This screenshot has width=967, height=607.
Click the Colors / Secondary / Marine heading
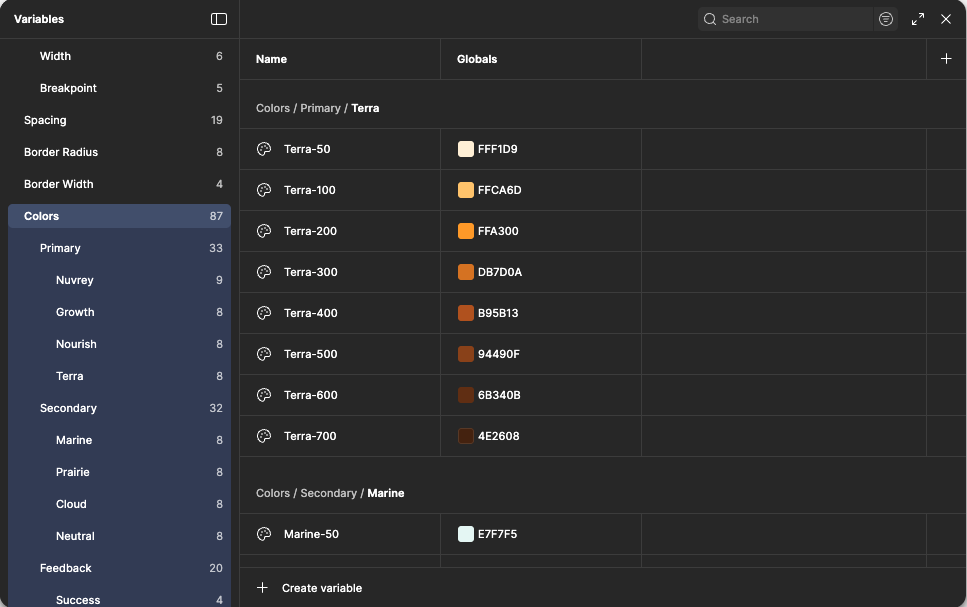pyautogui.click(x=330, y=493)
